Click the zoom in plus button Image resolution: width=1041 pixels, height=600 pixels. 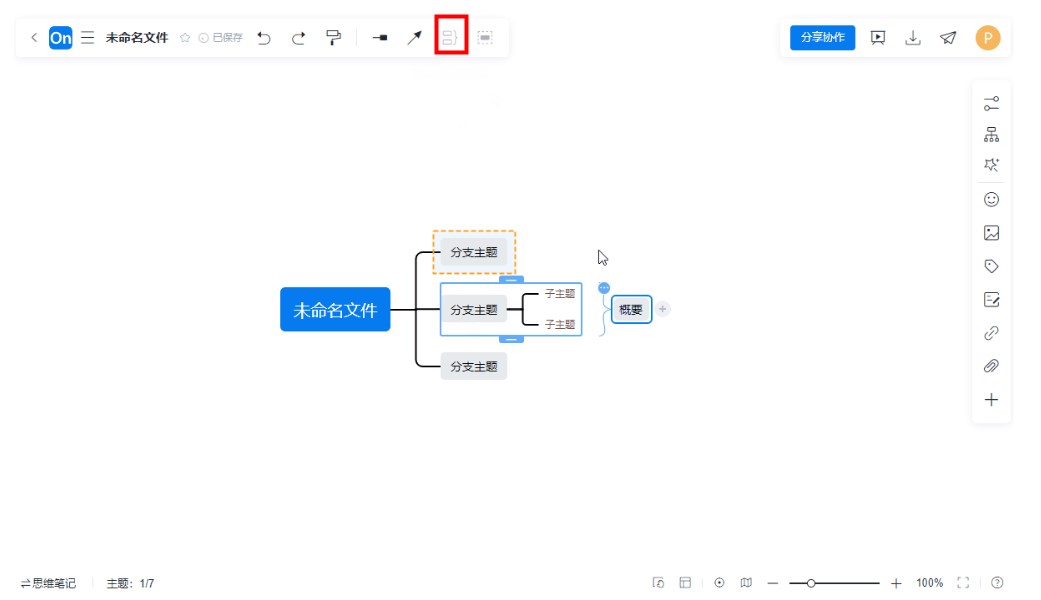(896, 583)
